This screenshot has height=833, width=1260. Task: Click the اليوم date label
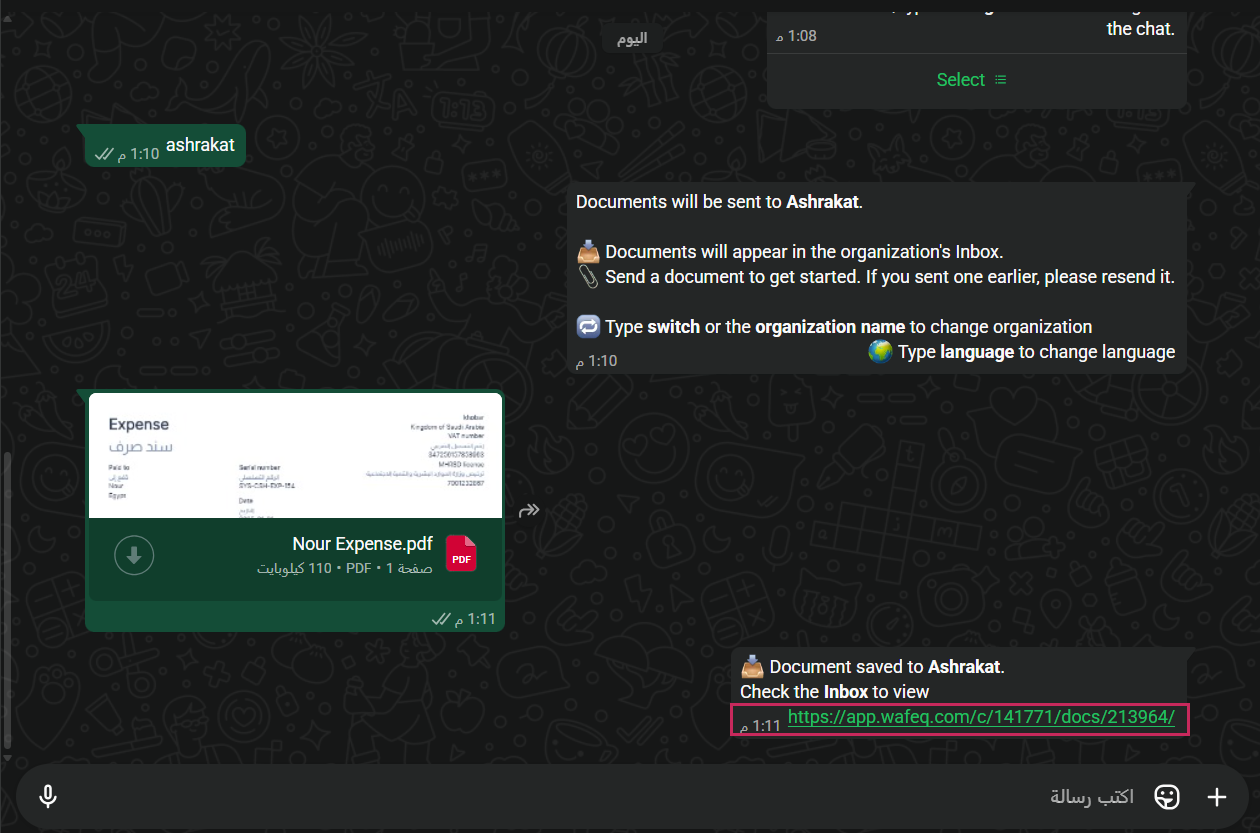(x=631, y=38)
